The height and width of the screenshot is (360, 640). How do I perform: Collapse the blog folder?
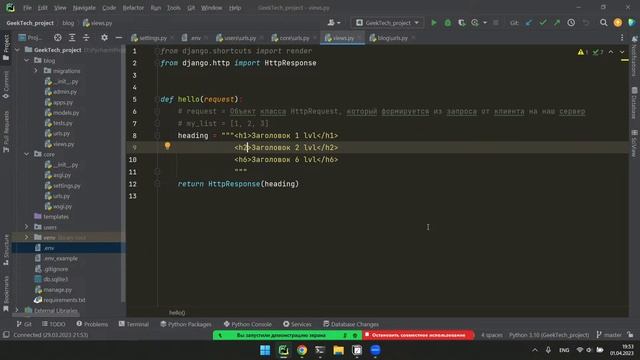coord(27,60)
